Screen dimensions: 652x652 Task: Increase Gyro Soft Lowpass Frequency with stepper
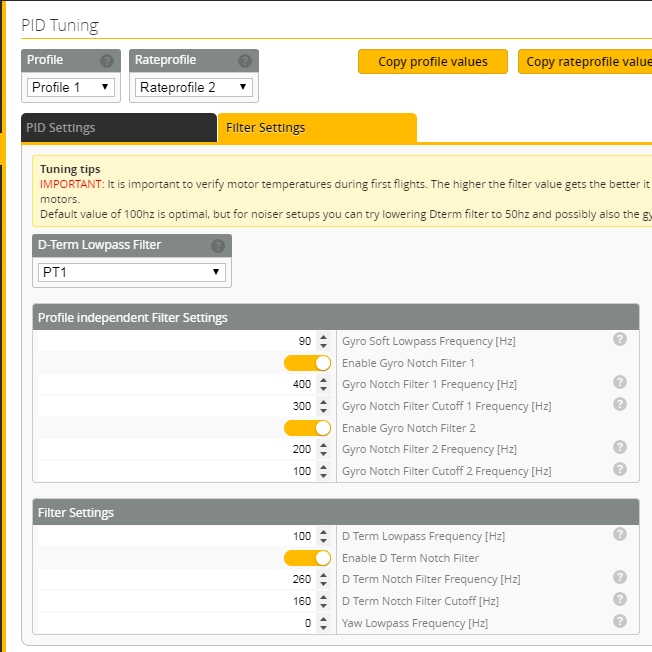tap(324, 337)
